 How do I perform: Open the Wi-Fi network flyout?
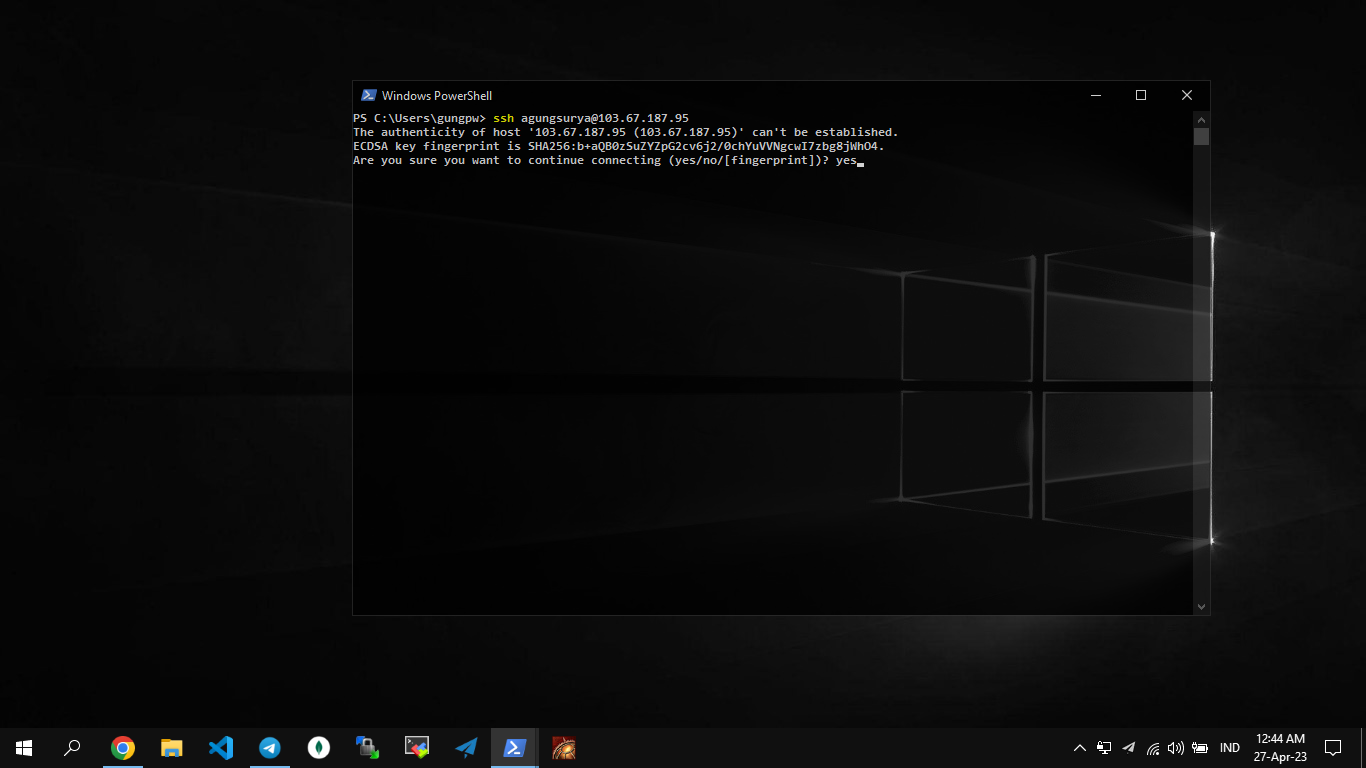(1153, 748)
